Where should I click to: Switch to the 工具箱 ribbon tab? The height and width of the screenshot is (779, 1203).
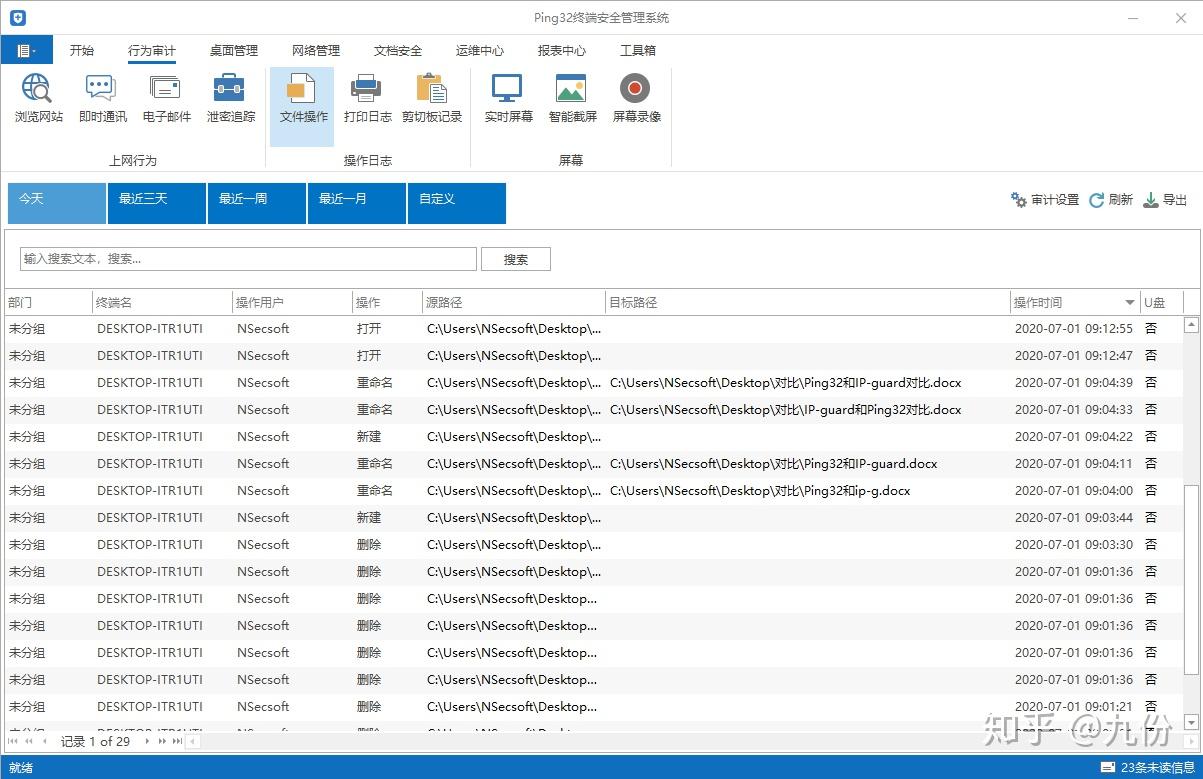tap(637, 50)
